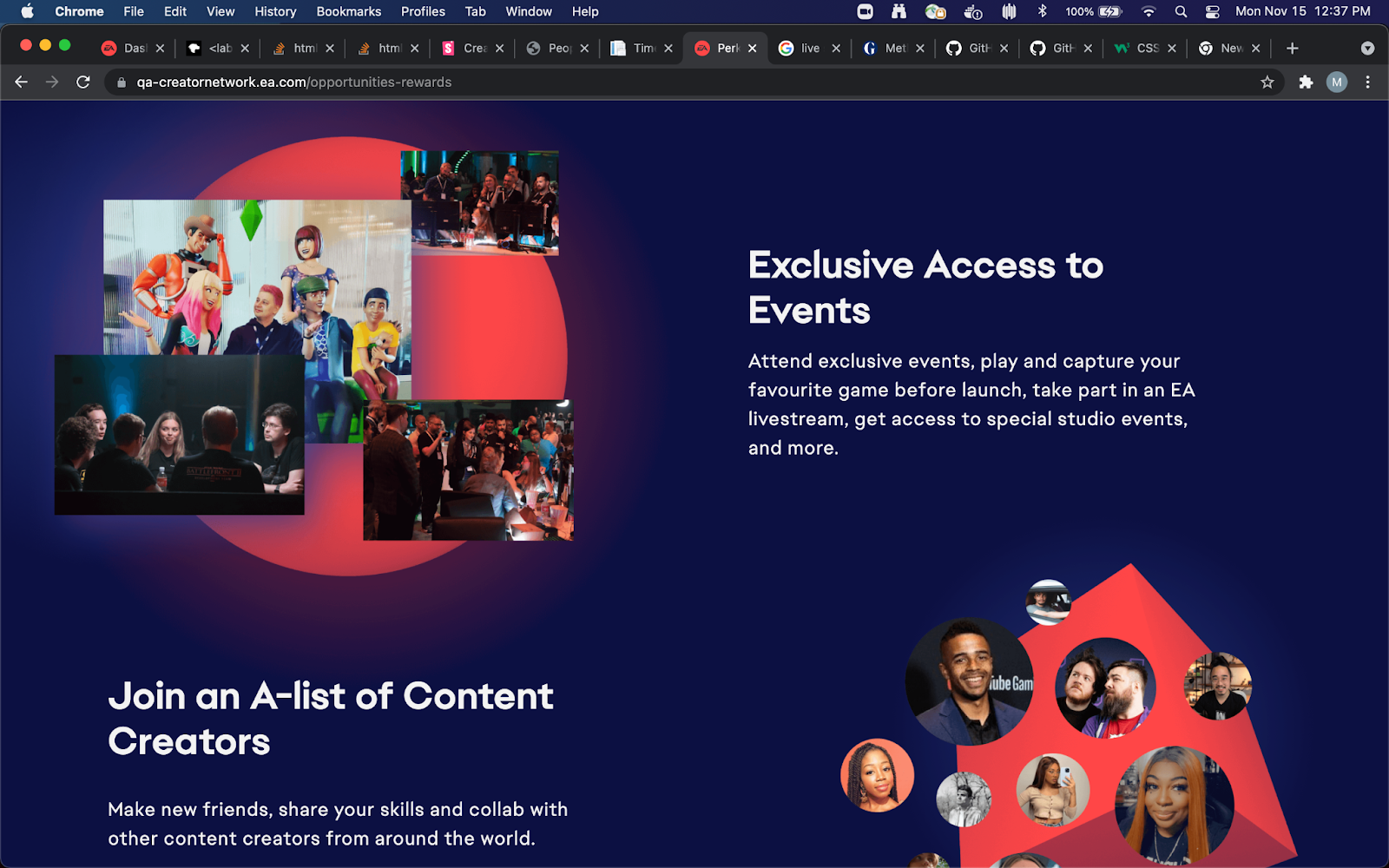Image resolution: width=1389 pixels, height=868 pixels.
Task: Open the File menu
Action: coord(134,11)
